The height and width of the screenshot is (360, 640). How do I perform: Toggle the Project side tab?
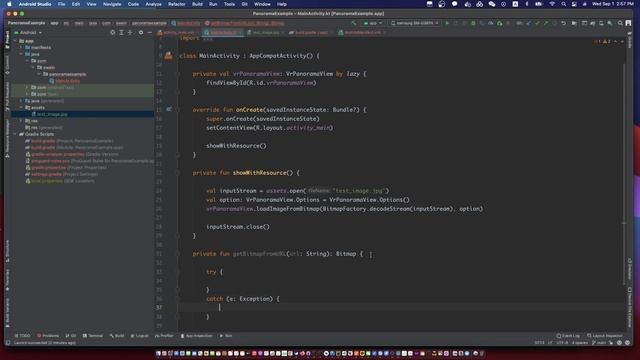(x=7, y=41)
